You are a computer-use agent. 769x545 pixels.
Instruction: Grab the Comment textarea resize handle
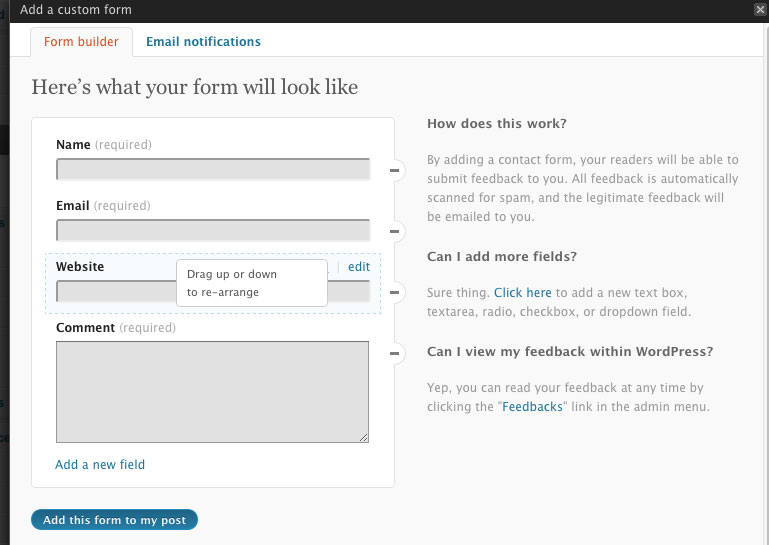[x=364, y=437]
